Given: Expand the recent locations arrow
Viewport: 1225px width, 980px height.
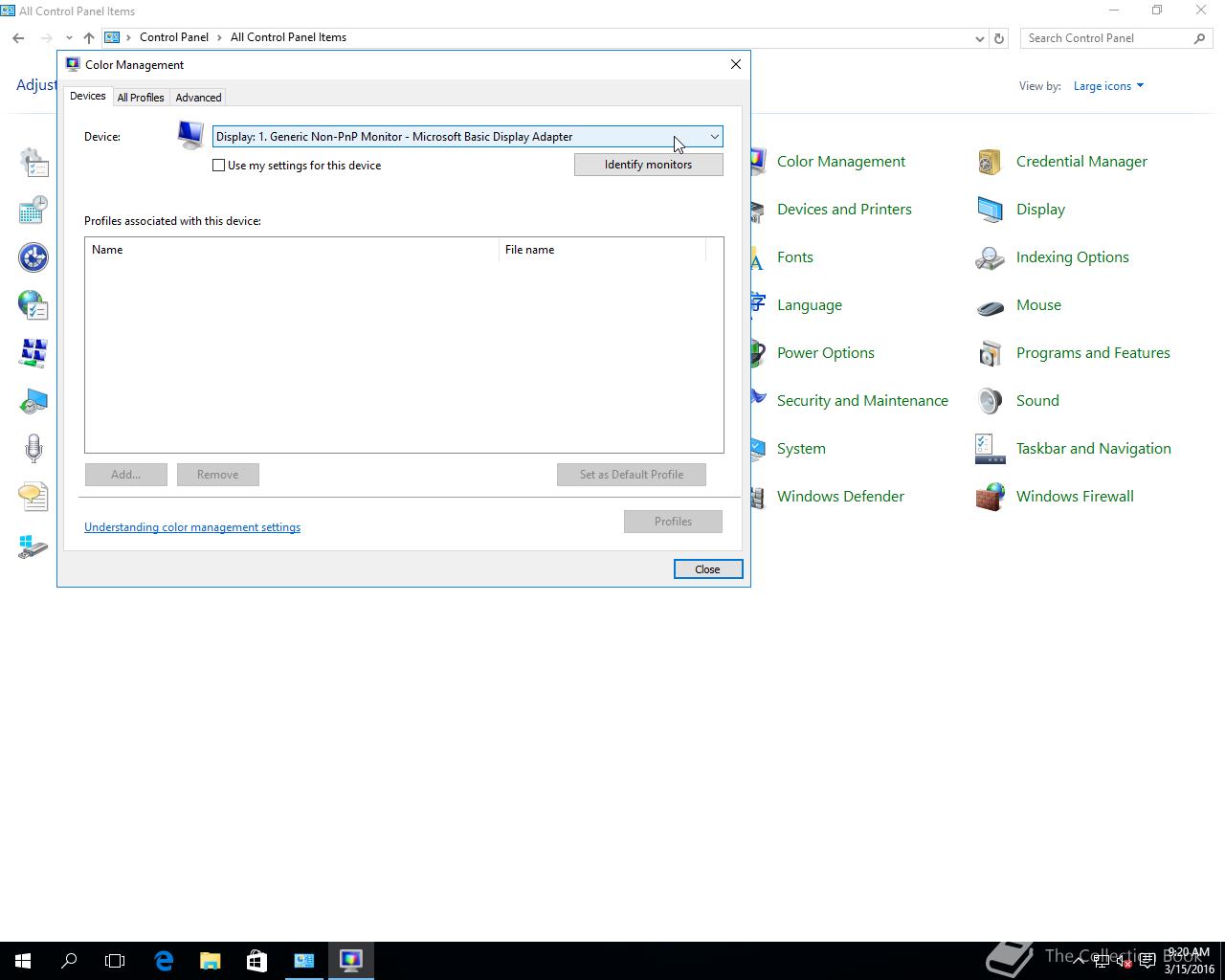Looking at the screenshot, I should pyautogui.click(x=69, y=37).
